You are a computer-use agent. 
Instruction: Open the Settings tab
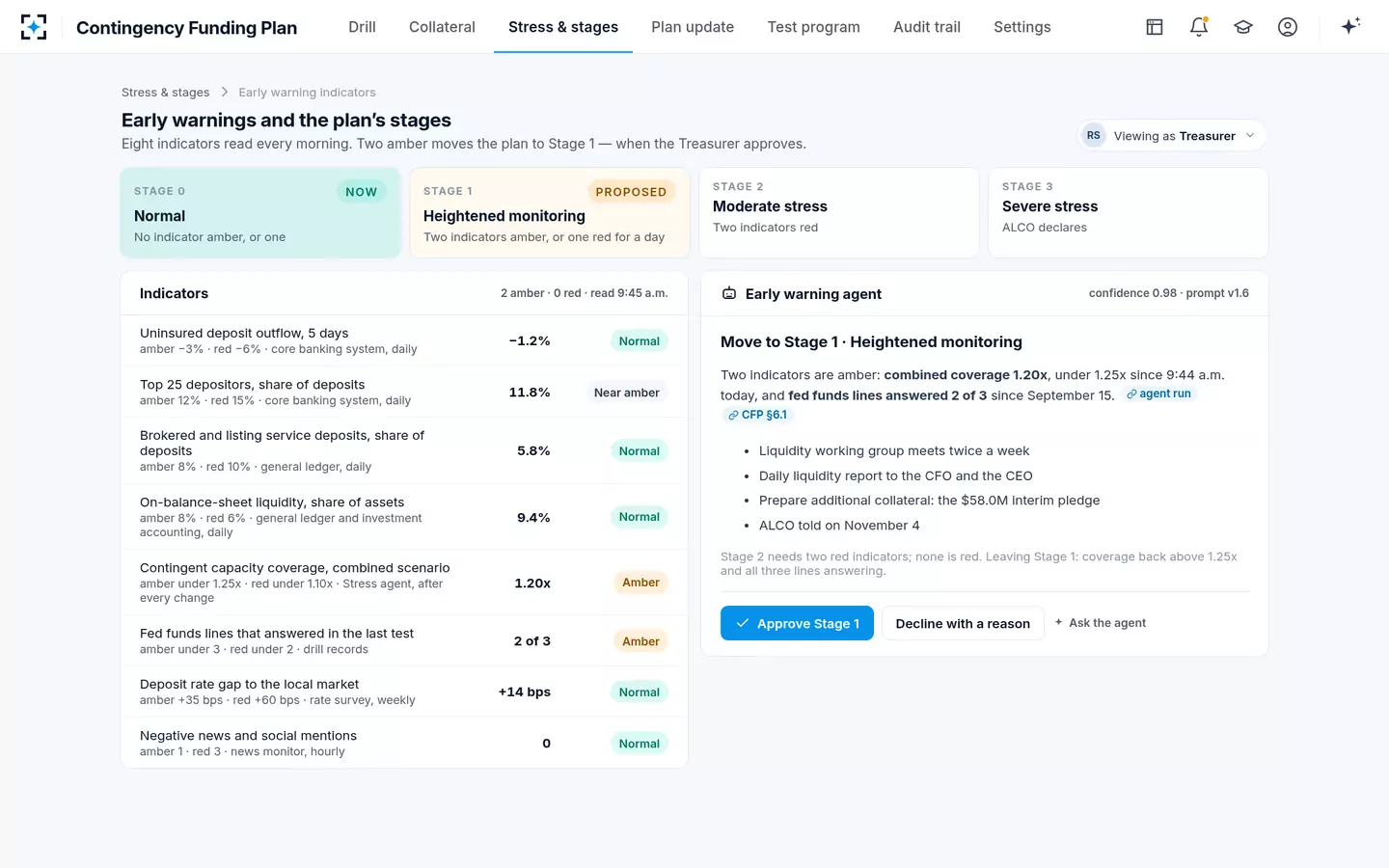pyautogui.click(x=1022, y=27)
